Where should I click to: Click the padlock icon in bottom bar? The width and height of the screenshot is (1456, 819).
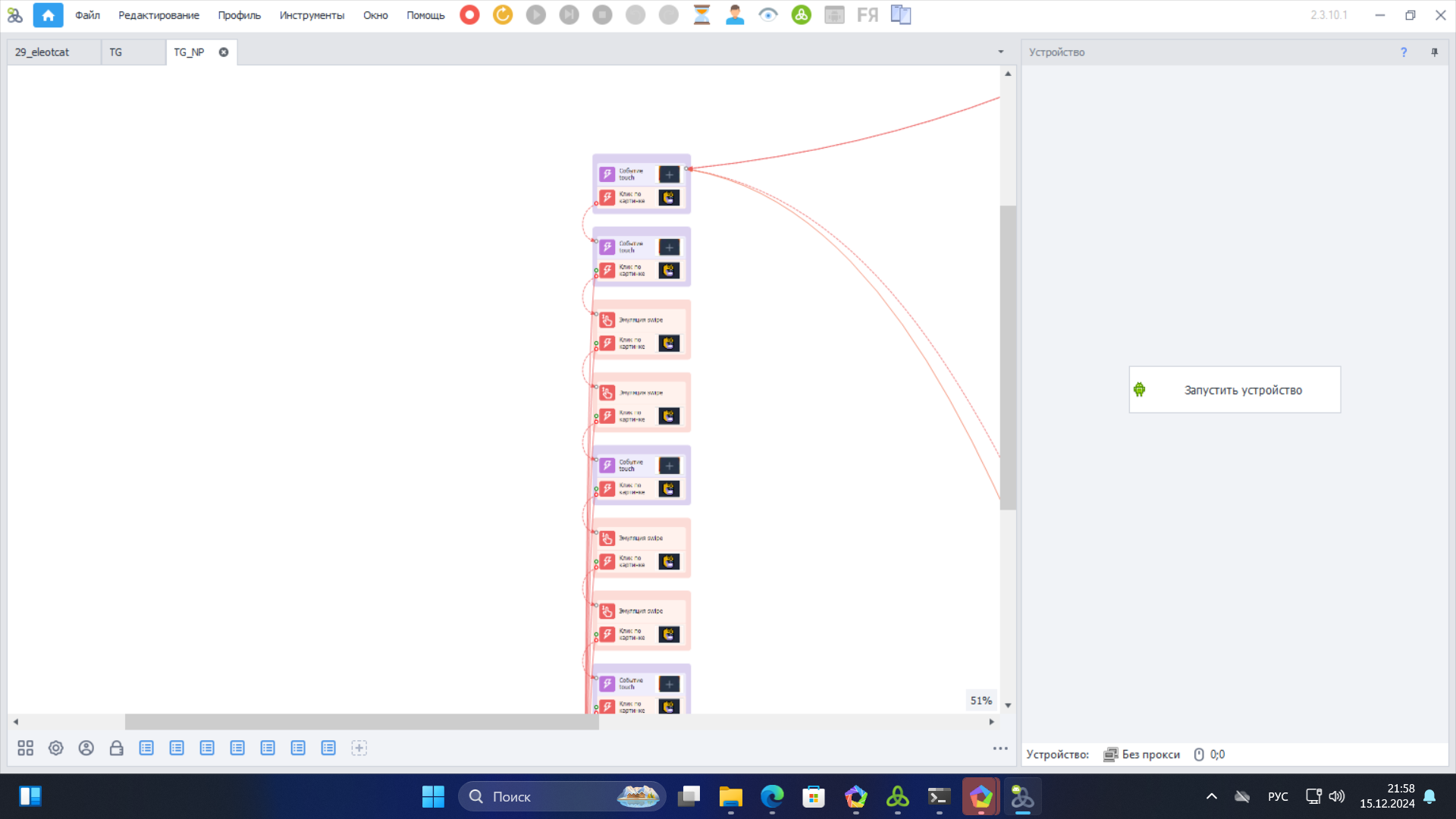pyautogui.click(x=116, y=748)
